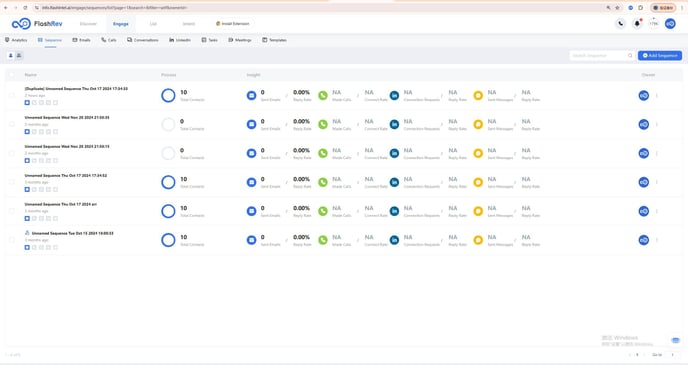Click the progress ring in Tue Oct 15 sequence row
This screenshot has height=365, width=688.
(x=168, y=240)
